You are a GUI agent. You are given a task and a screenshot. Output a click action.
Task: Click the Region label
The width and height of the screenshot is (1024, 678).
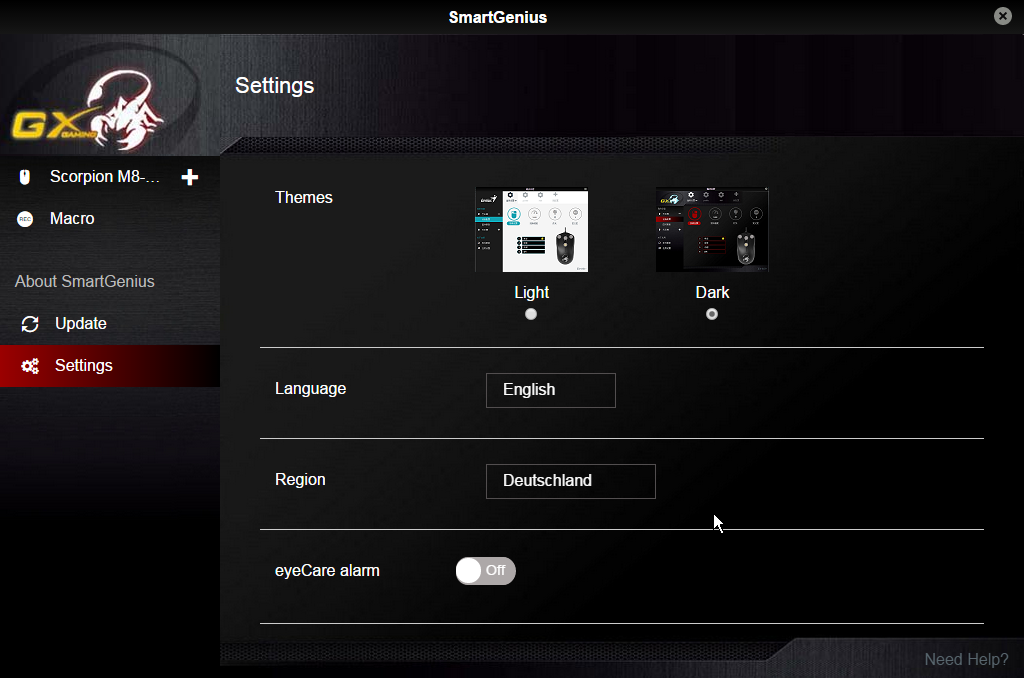(x=300, y=479)
